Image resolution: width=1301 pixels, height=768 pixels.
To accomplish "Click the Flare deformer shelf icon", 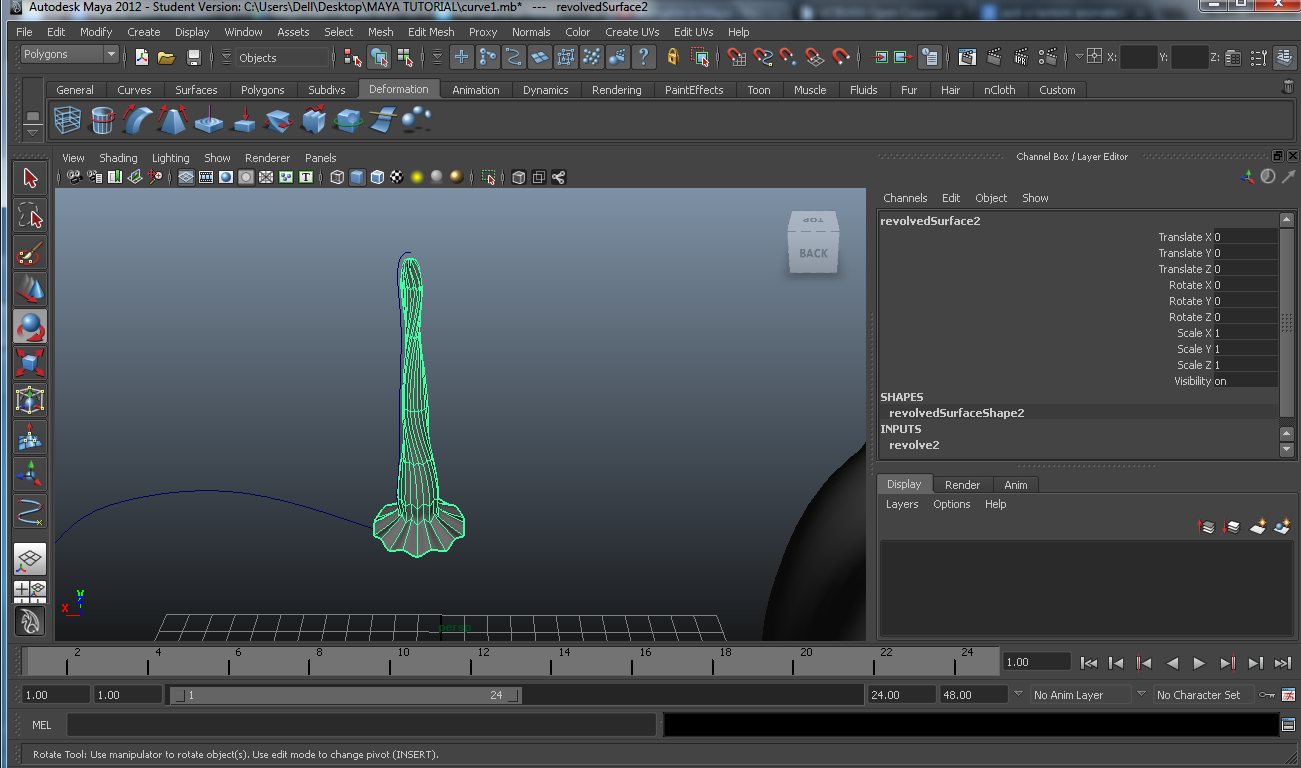I will 172,121.
